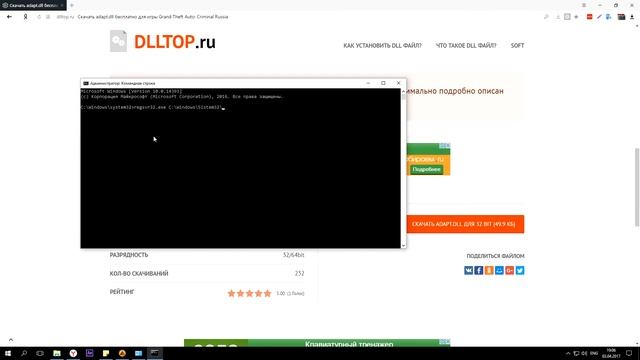Click the DLL file icon beside DLLTOP logo
The image size is (640, 360).
(118, 41)
